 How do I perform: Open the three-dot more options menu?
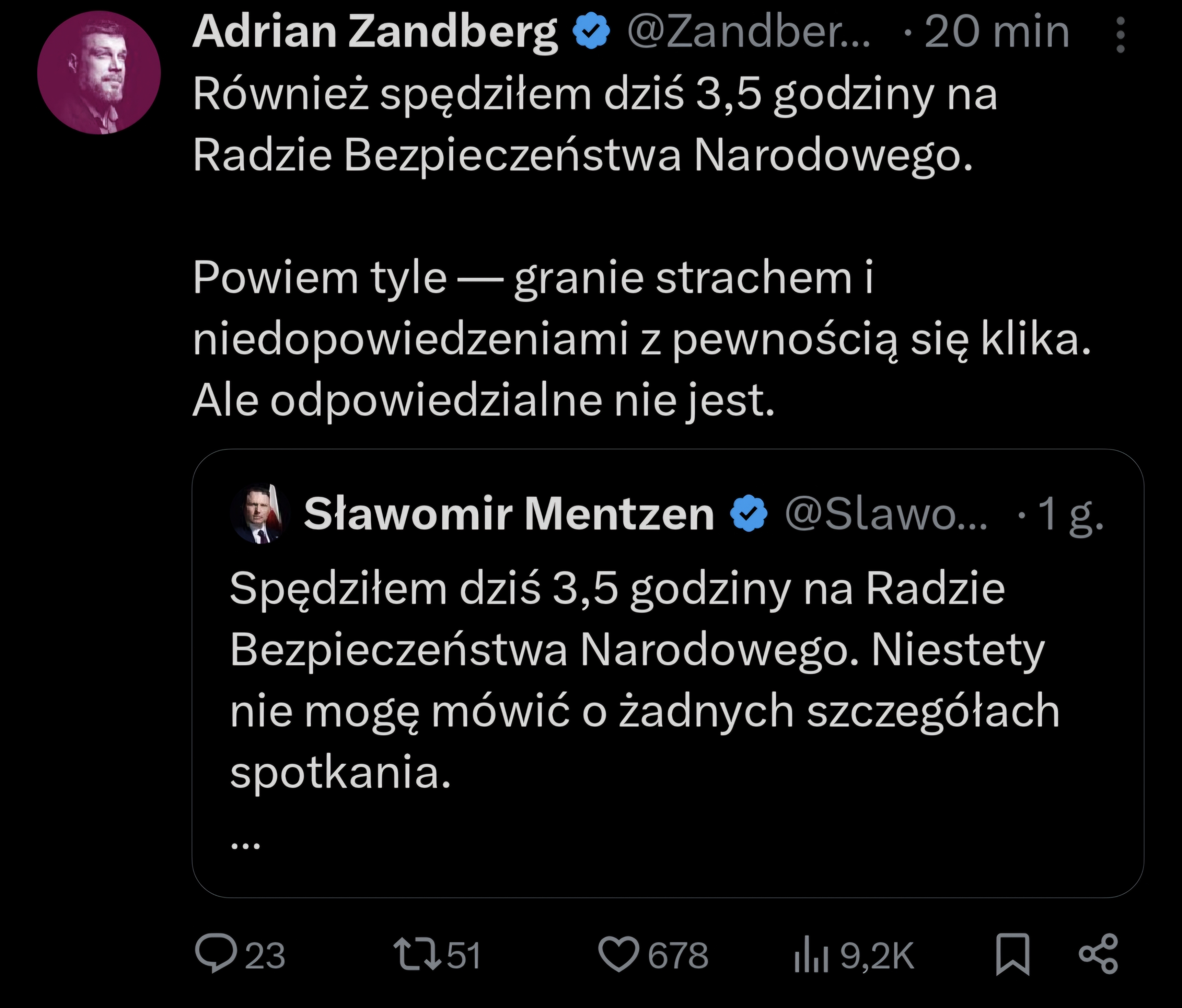1120,34
